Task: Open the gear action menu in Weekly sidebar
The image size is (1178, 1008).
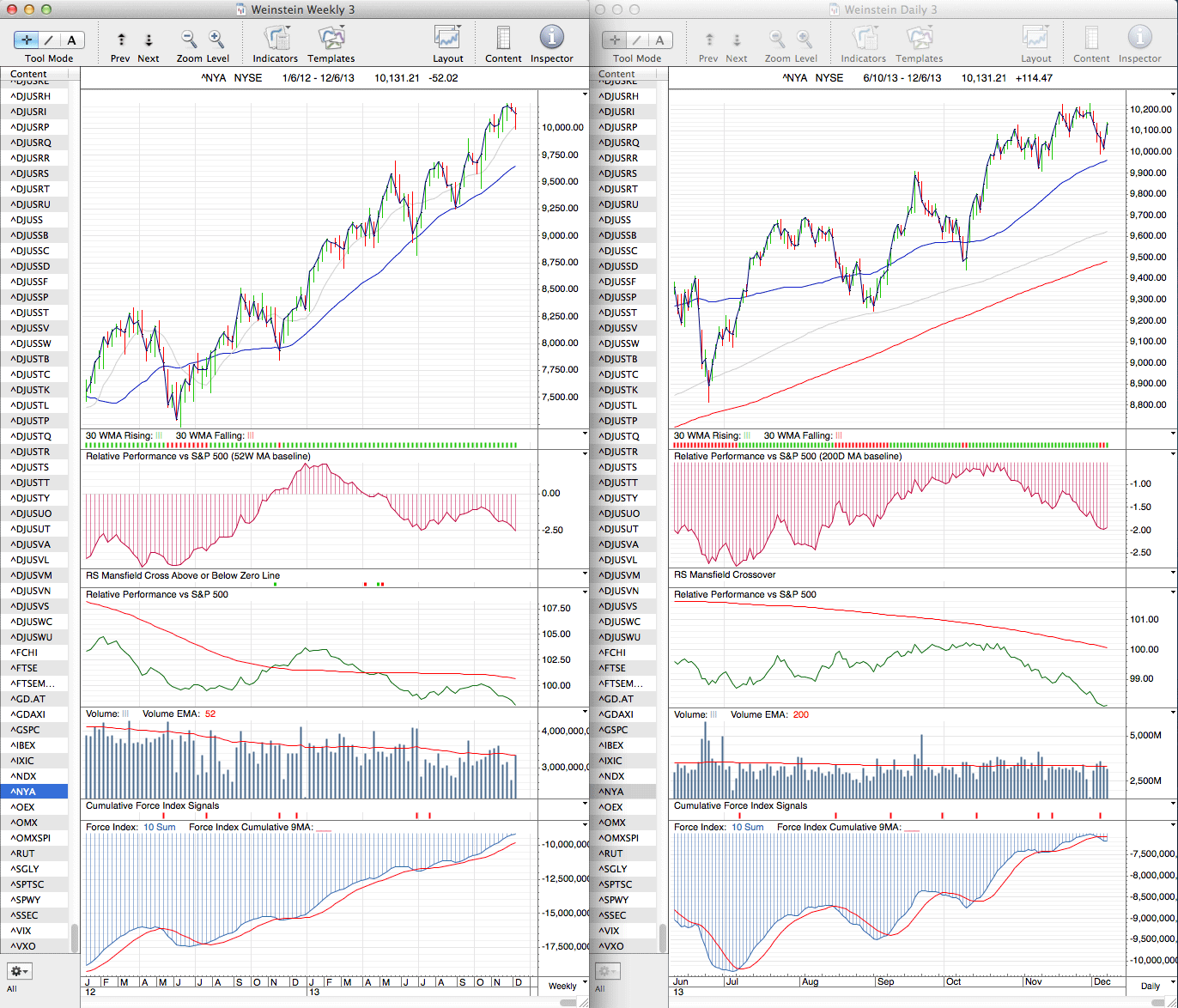Action: 19,971
